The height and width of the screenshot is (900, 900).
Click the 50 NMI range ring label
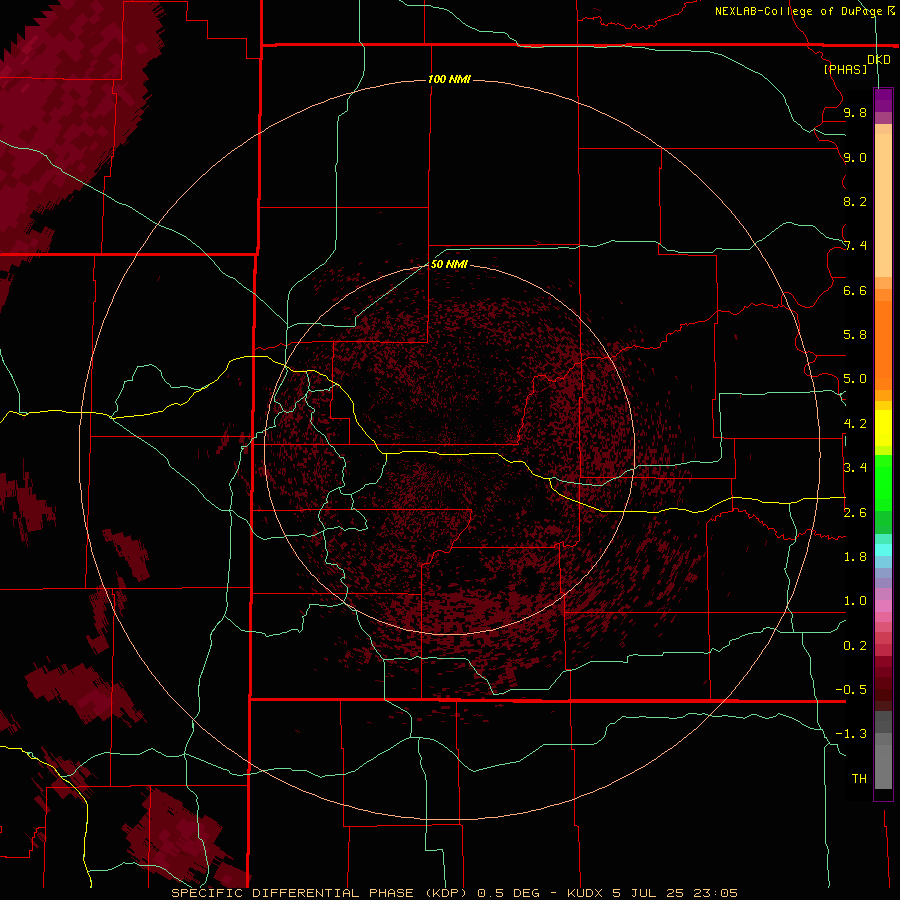coord(449,264)
